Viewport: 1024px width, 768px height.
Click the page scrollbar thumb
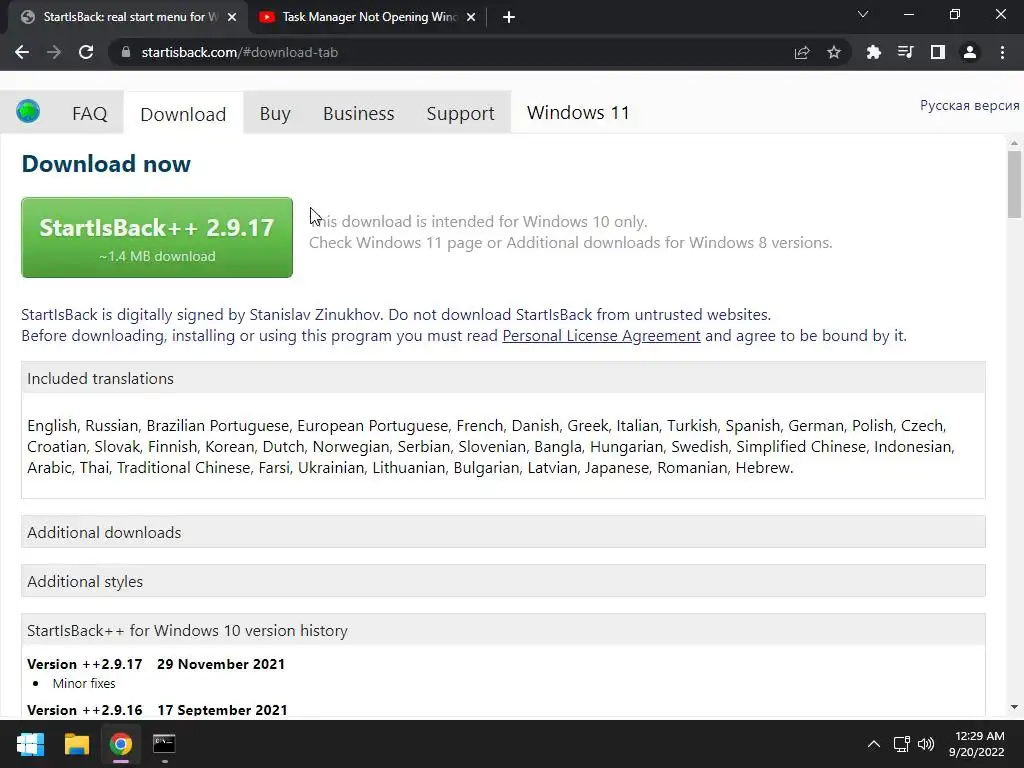(x=1014, y=184)
